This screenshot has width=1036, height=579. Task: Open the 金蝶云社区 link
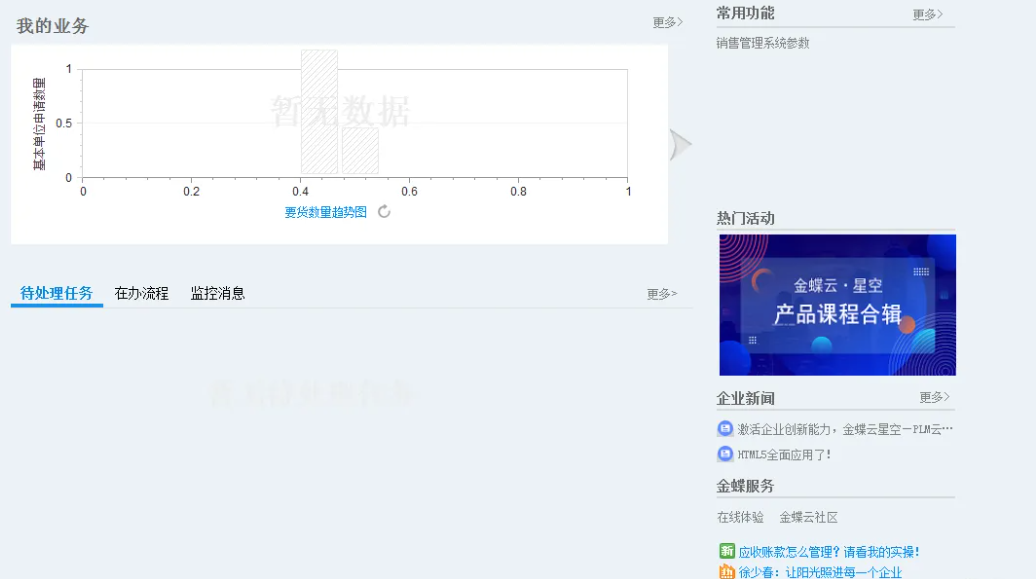pos(808,518)
